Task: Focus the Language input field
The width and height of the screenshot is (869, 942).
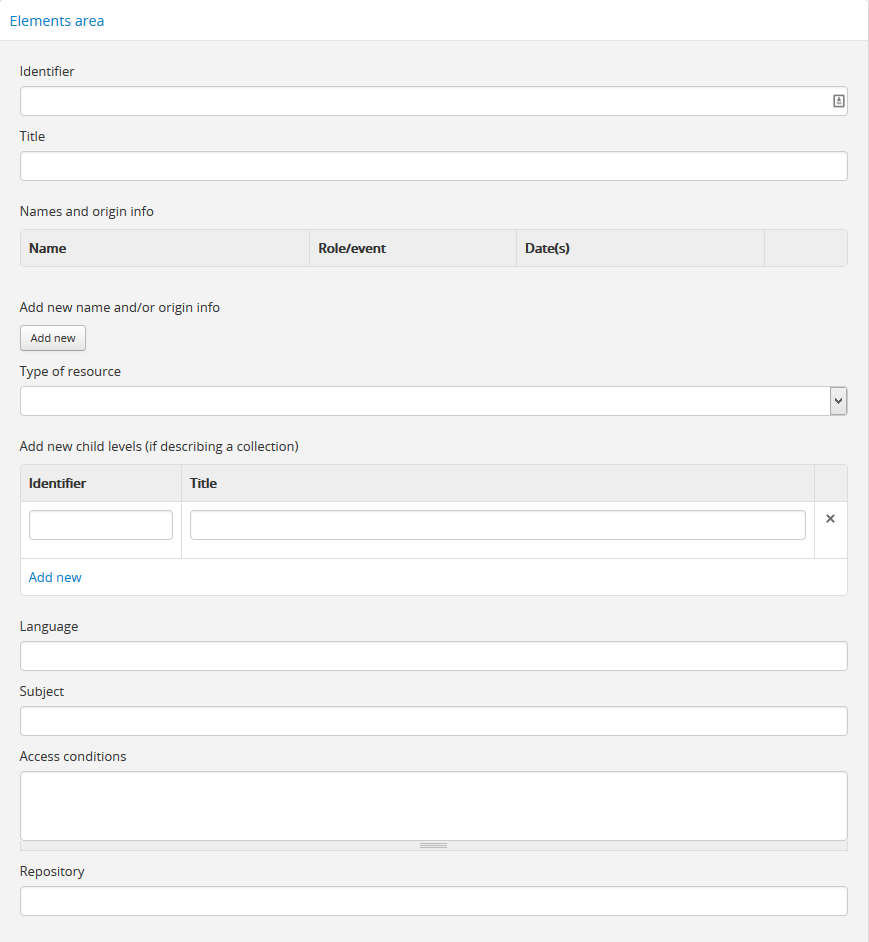Action: pos(433,656)
